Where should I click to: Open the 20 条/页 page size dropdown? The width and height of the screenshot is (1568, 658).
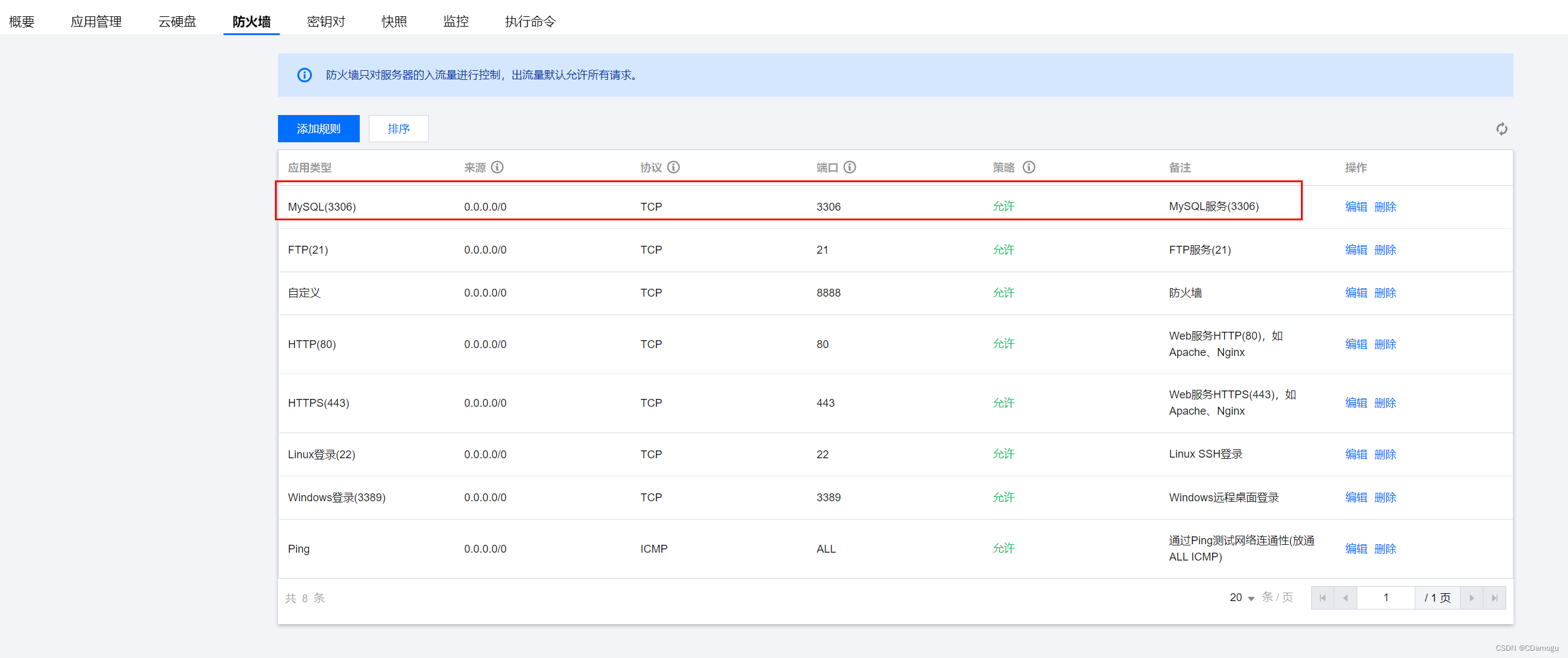[1242, 598]
